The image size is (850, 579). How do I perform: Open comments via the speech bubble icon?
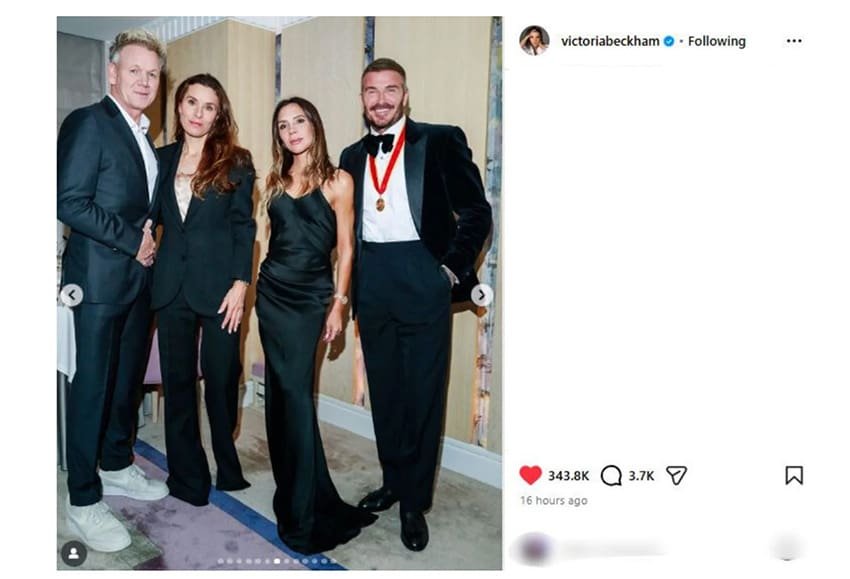point(611,475)
